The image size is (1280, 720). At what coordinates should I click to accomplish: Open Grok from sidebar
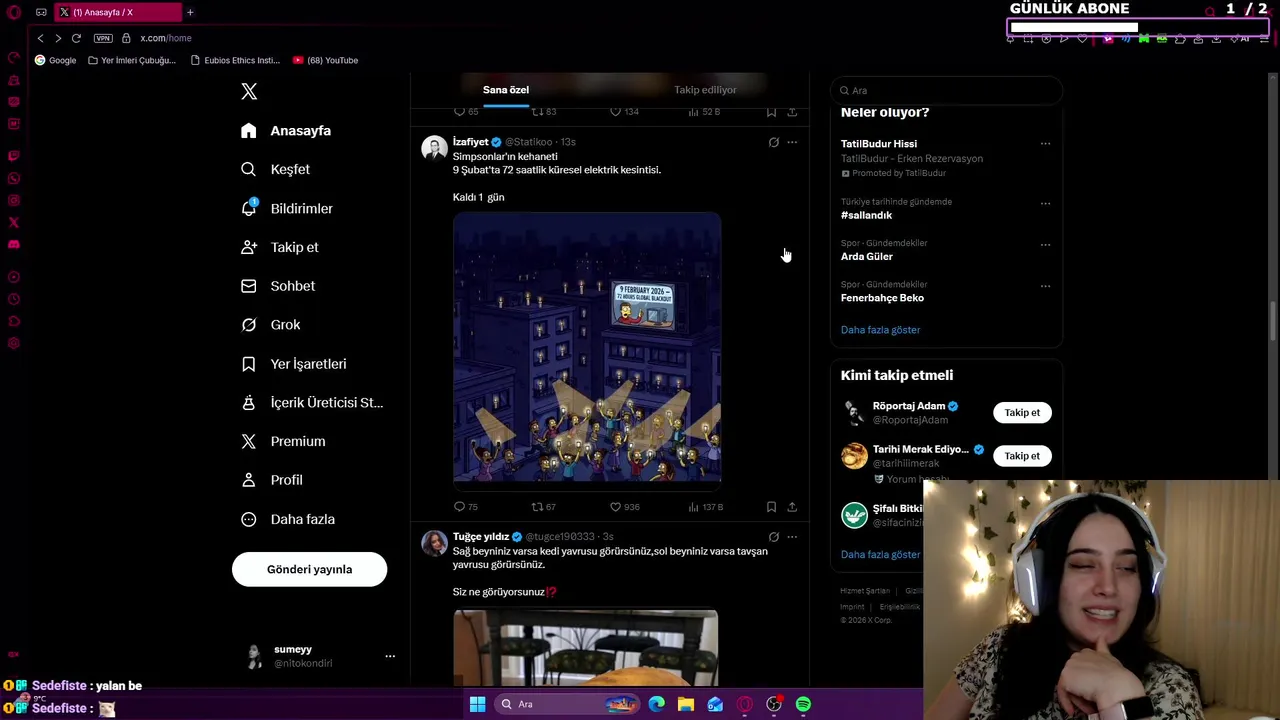pyautogui.click(x=271, y=325)
